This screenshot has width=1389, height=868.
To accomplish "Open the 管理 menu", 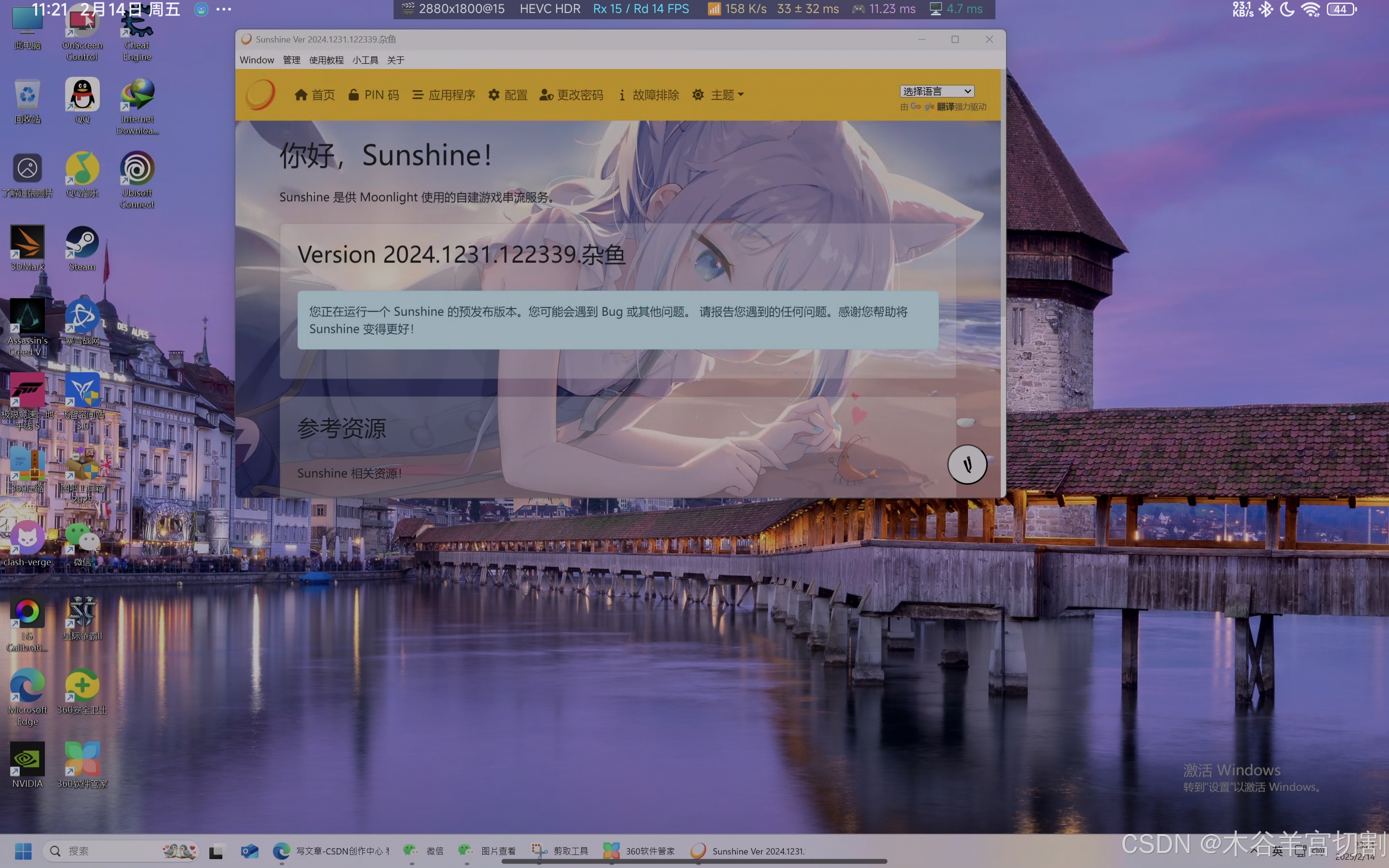I will tap(292, 60).
